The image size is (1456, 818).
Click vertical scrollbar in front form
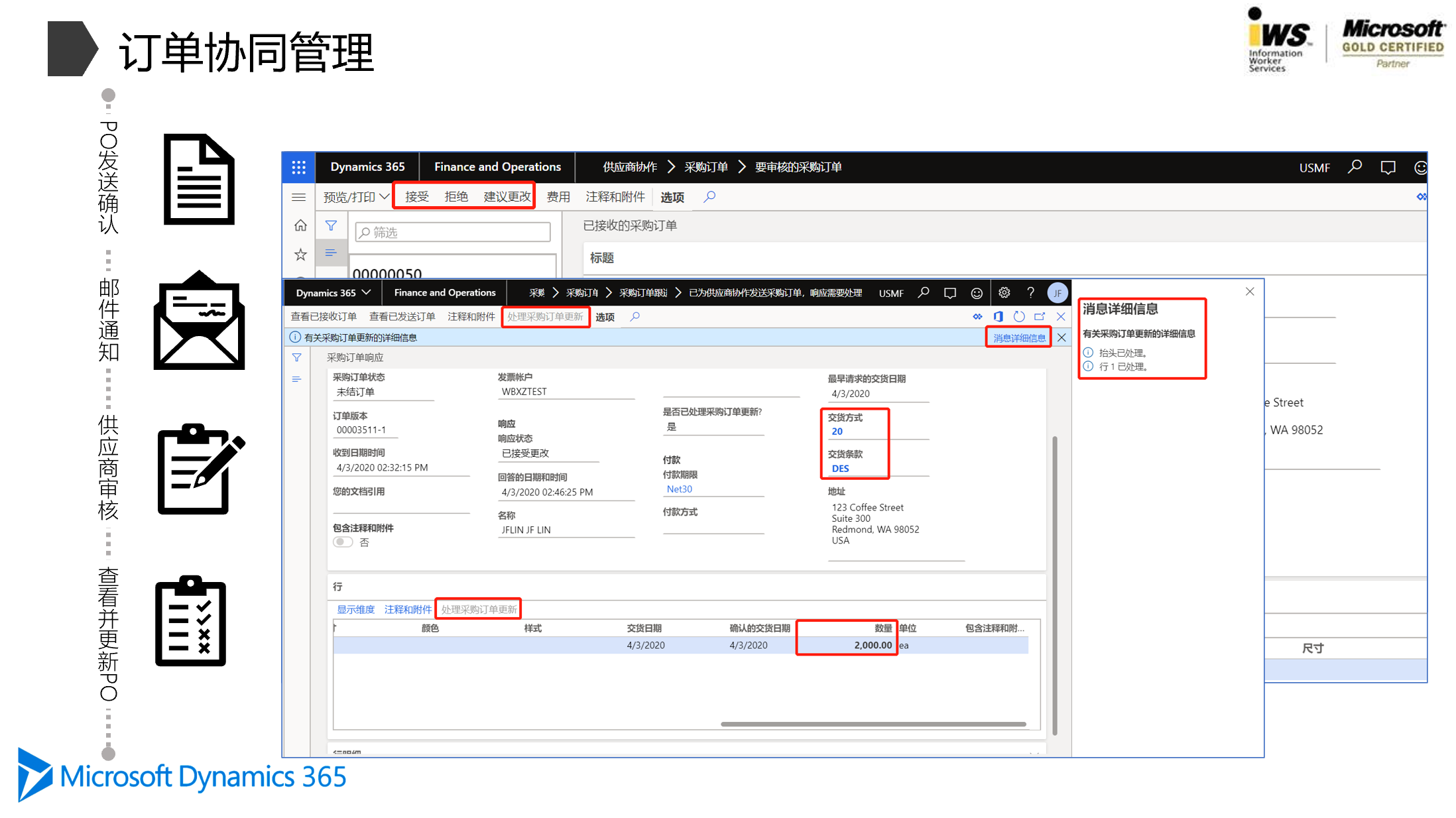pos(1054,585)
